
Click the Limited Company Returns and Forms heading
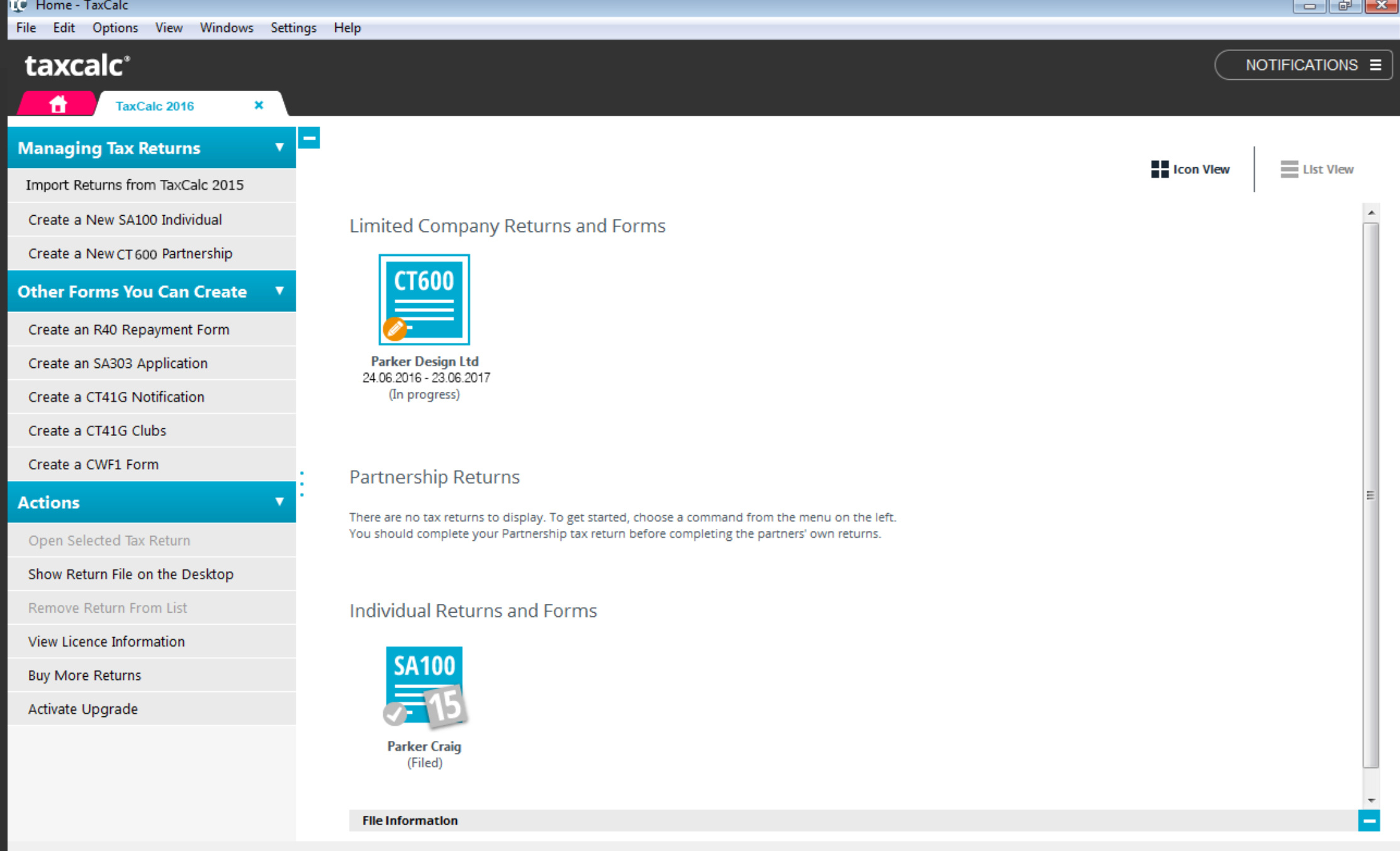507,226
